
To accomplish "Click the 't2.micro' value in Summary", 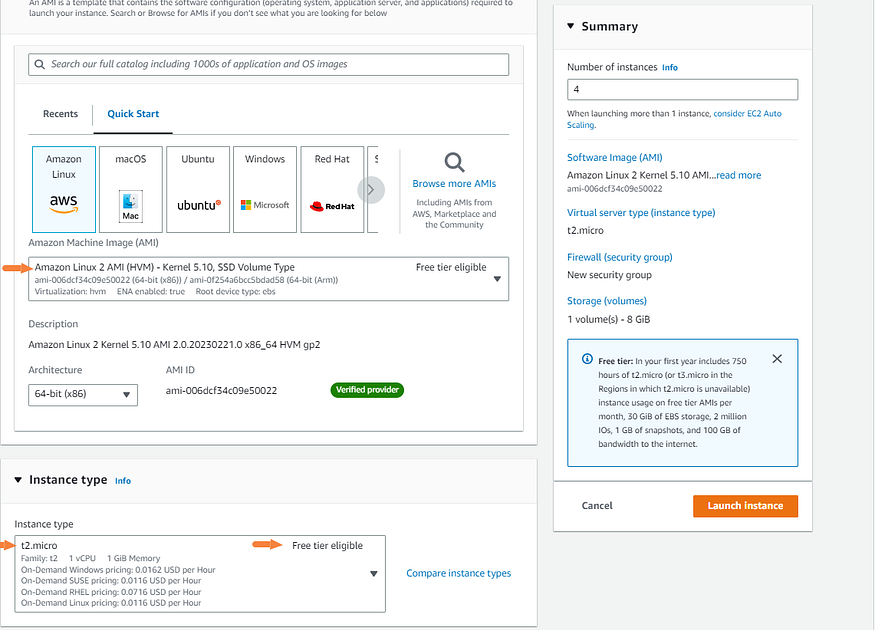I will point(585,230).
